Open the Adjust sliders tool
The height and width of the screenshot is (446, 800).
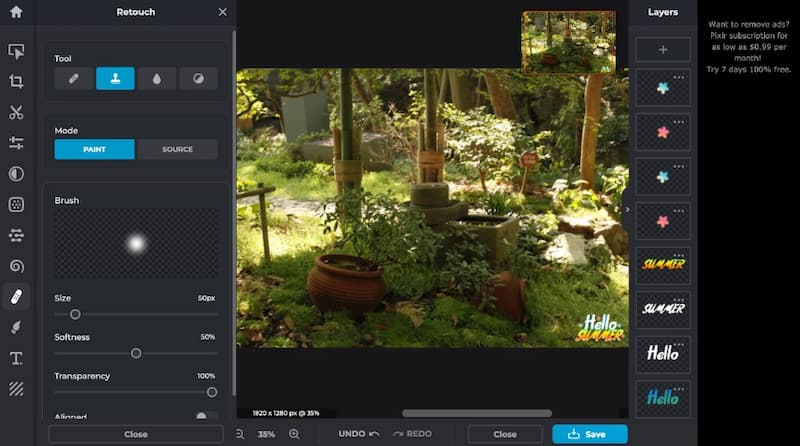coord(16,143)
